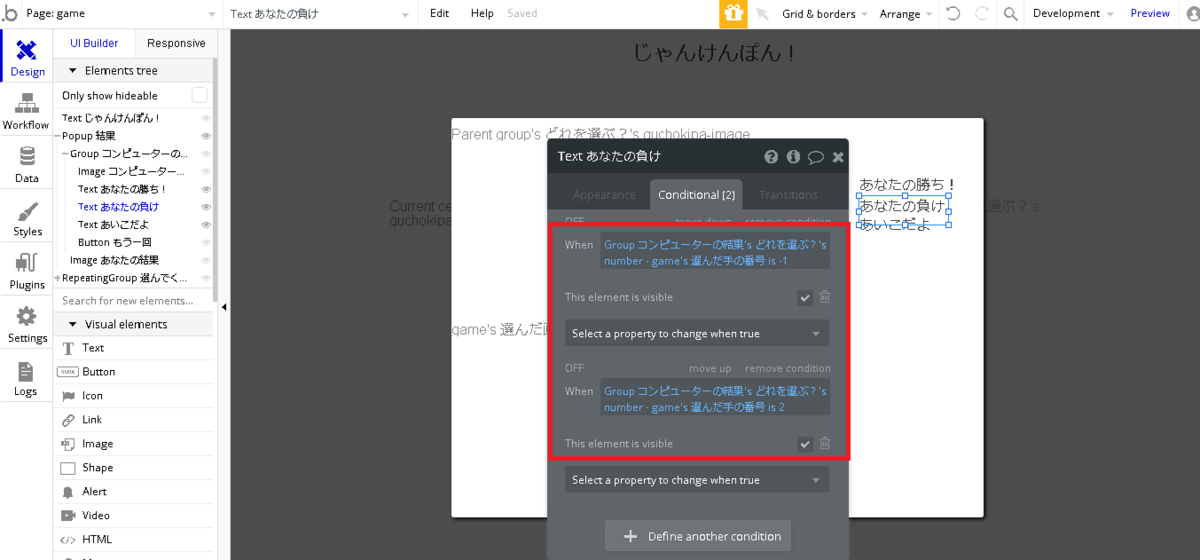This screenshot has width=1200, height=560.
Task: Open the Data section
Action: coord(26,165)
